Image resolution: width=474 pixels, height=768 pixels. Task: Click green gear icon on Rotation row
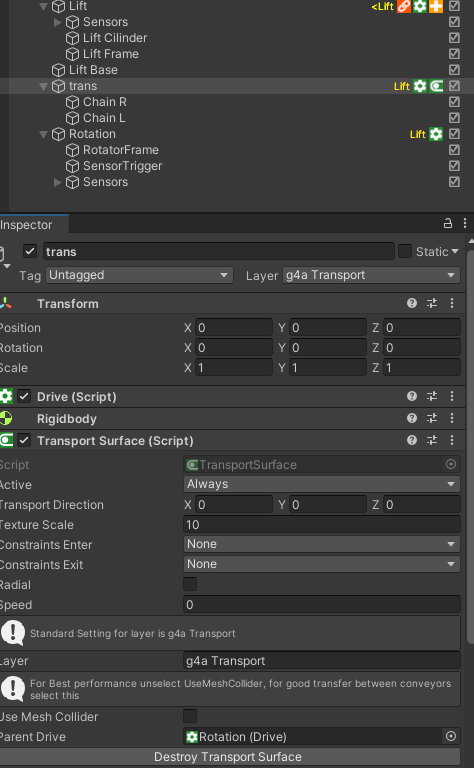pyautogui.click(x=436, y=134)
